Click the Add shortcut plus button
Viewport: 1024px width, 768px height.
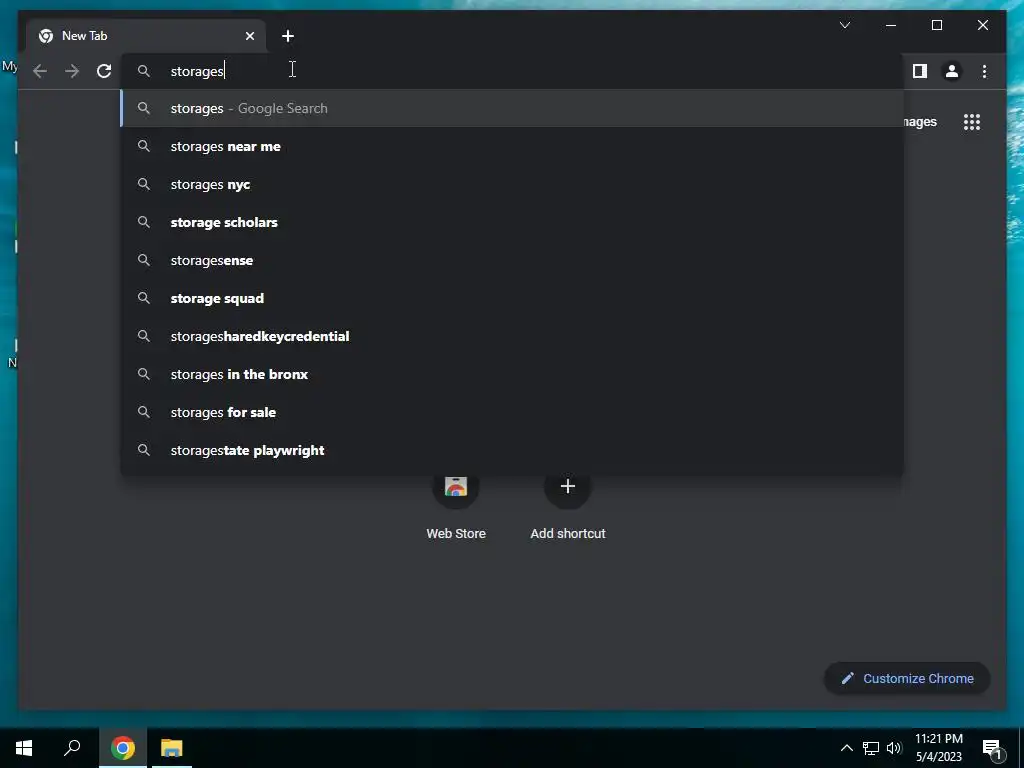(x=568, y=487)
